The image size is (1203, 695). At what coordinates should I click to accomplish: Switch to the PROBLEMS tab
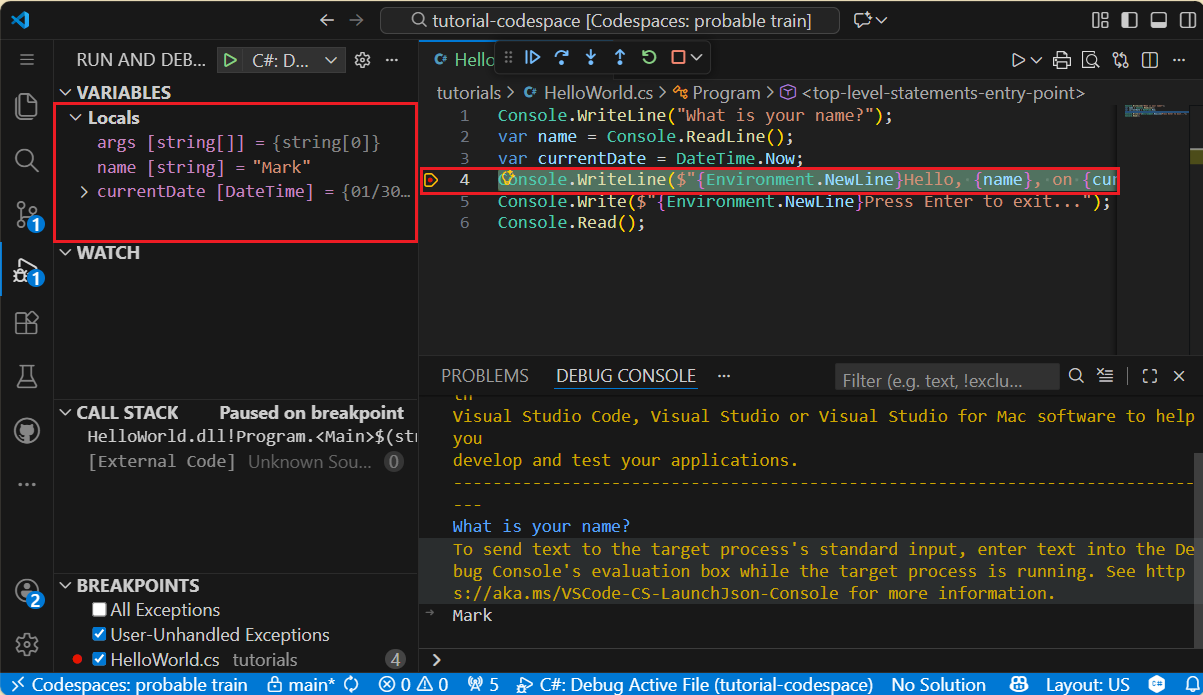[x=484, y=375]
